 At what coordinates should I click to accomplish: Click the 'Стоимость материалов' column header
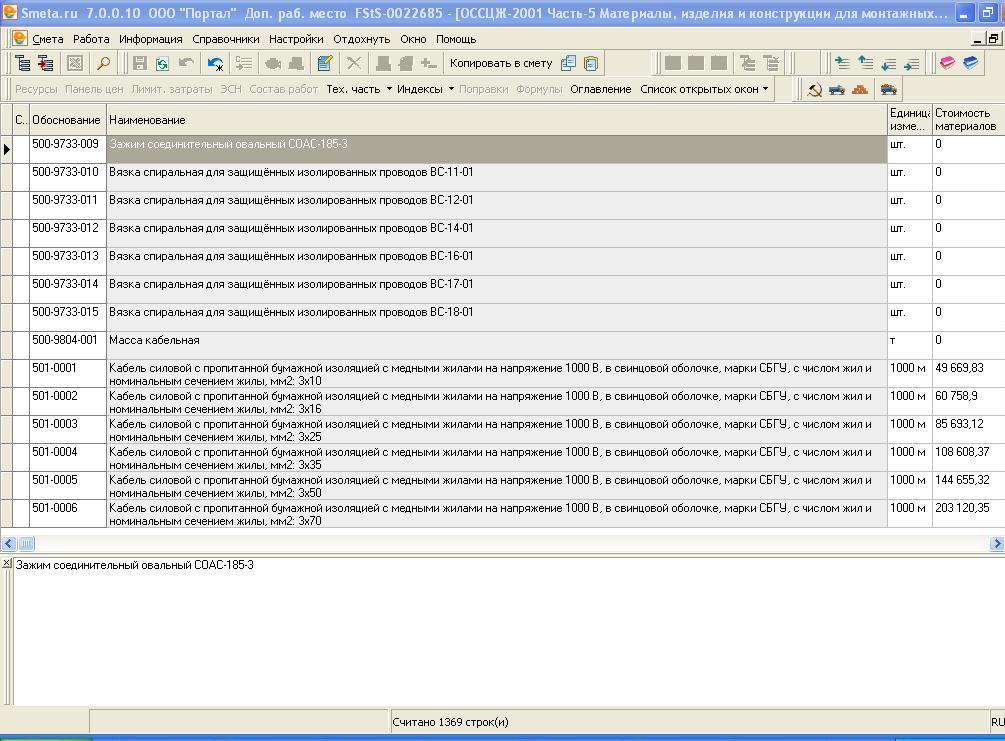tap(966, 120)
